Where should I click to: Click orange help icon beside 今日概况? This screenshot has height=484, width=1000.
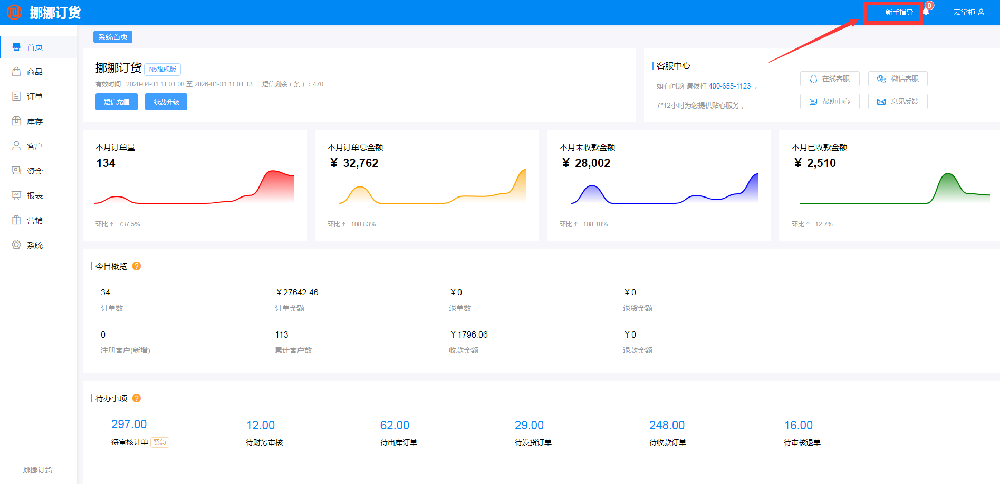tap(136, 266)
